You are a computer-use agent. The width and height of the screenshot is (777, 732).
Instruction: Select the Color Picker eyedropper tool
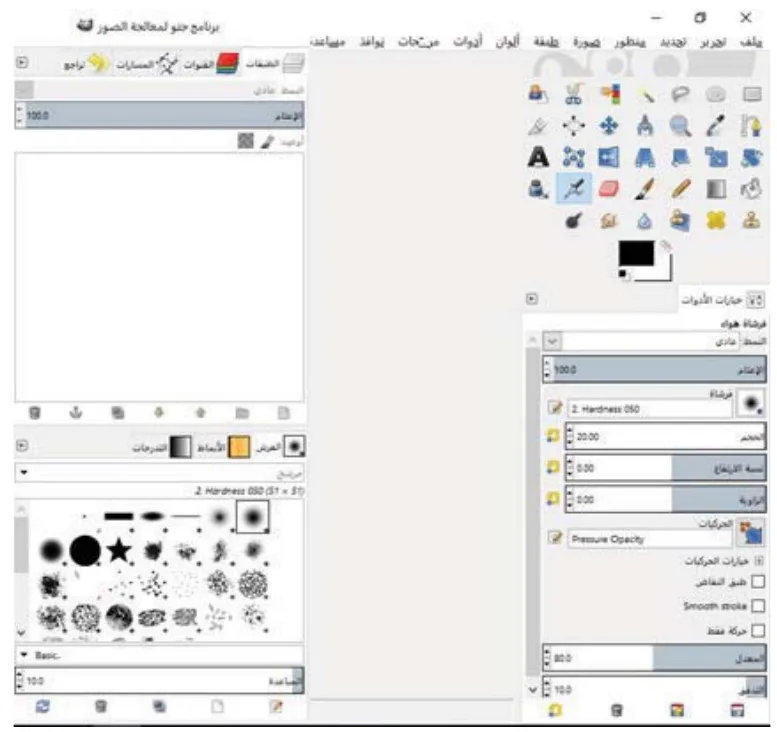716,126
